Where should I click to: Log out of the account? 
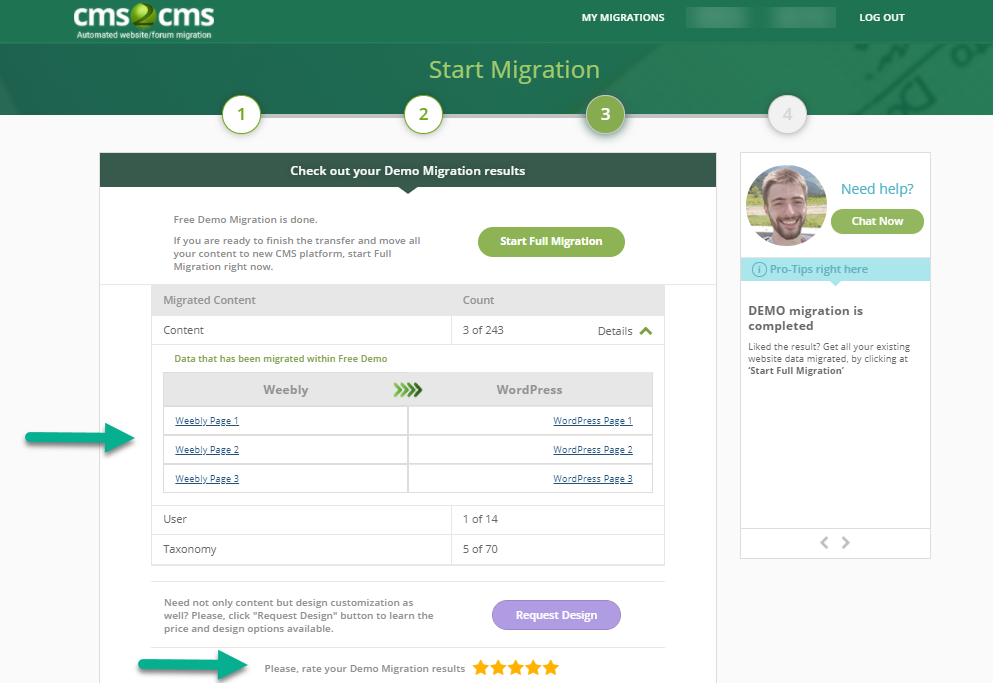(x=882, y=18)
